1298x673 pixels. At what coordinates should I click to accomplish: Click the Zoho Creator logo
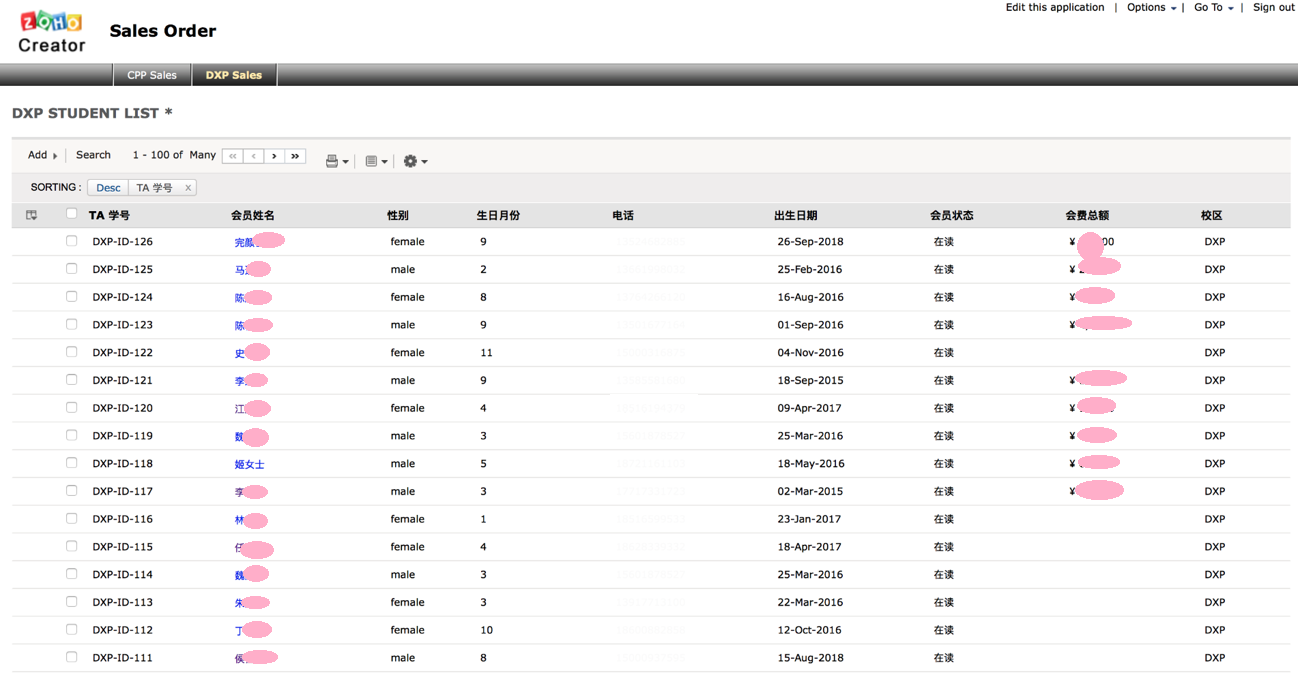click(52, 32)
